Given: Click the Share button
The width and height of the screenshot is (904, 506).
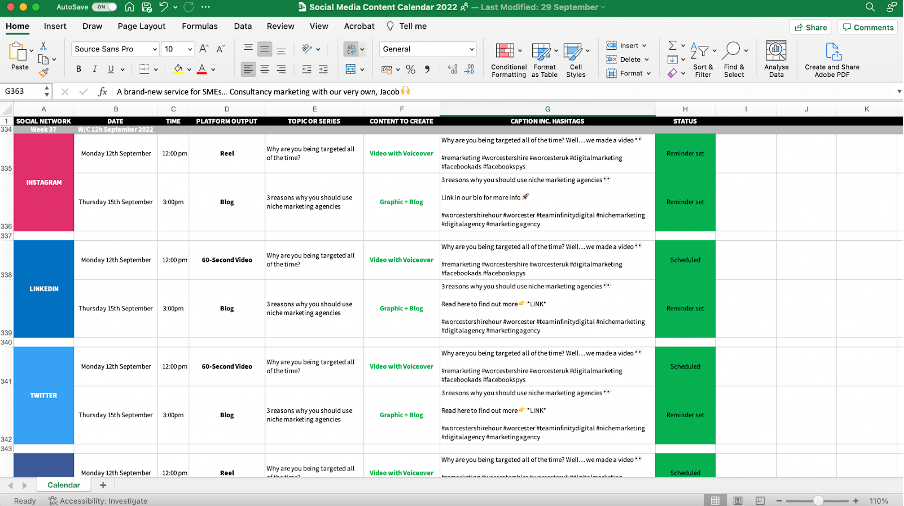Looking at the screenshot, I should pyautogui.click(x=811, y=27).
